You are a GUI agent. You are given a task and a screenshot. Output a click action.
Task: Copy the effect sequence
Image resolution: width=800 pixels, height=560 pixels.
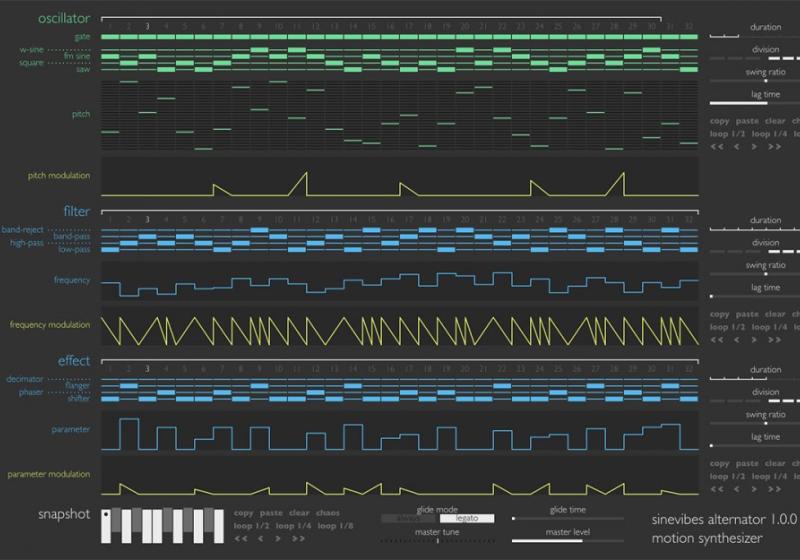(719, 463)
